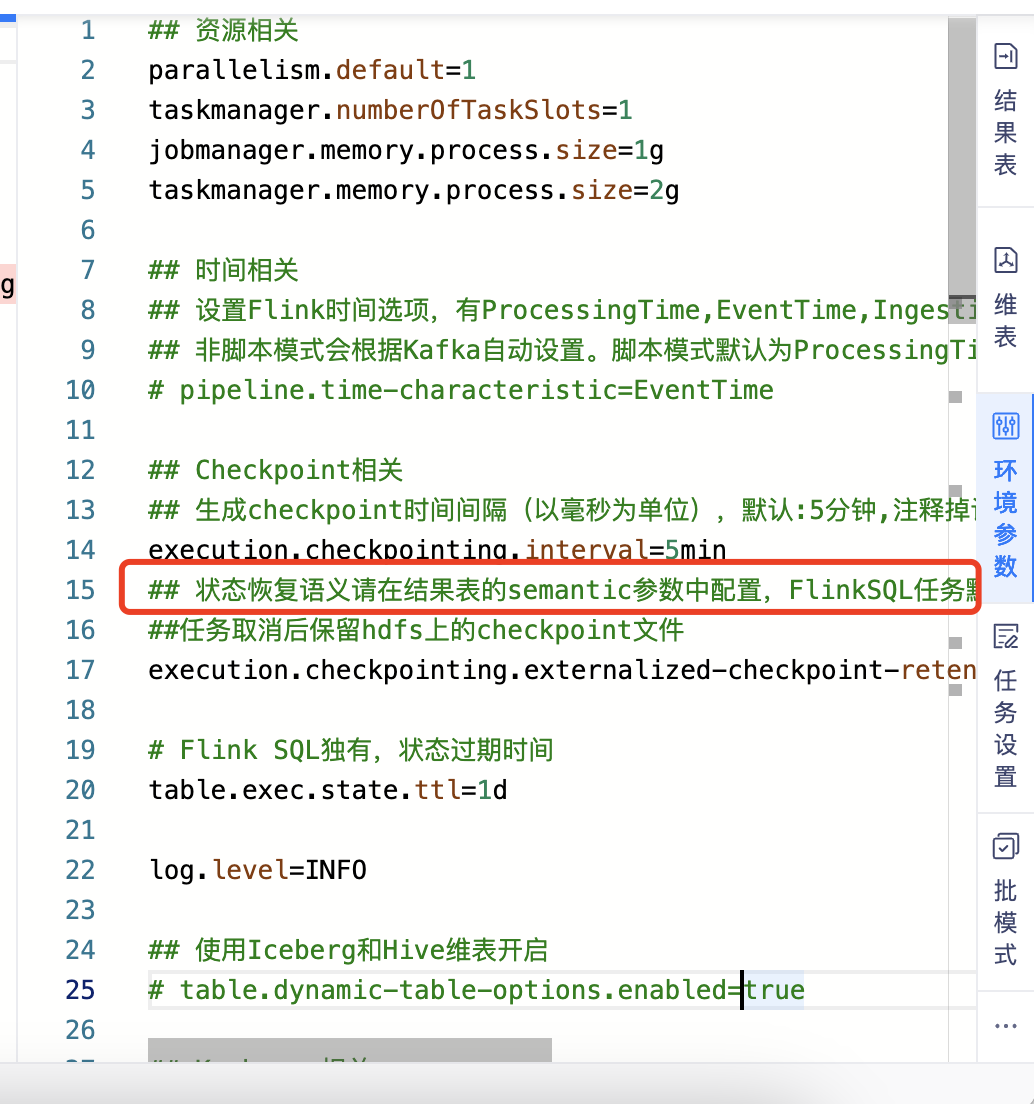Click line number 15 in the gutter
This screenshot has width=1034, height=1104.
pos(80,590)
